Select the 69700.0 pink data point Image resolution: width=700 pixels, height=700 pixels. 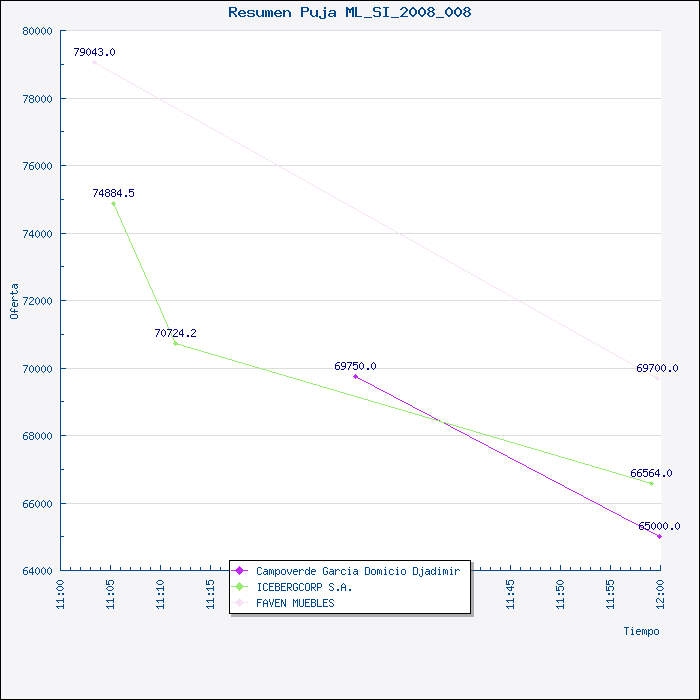coord(657,378)
